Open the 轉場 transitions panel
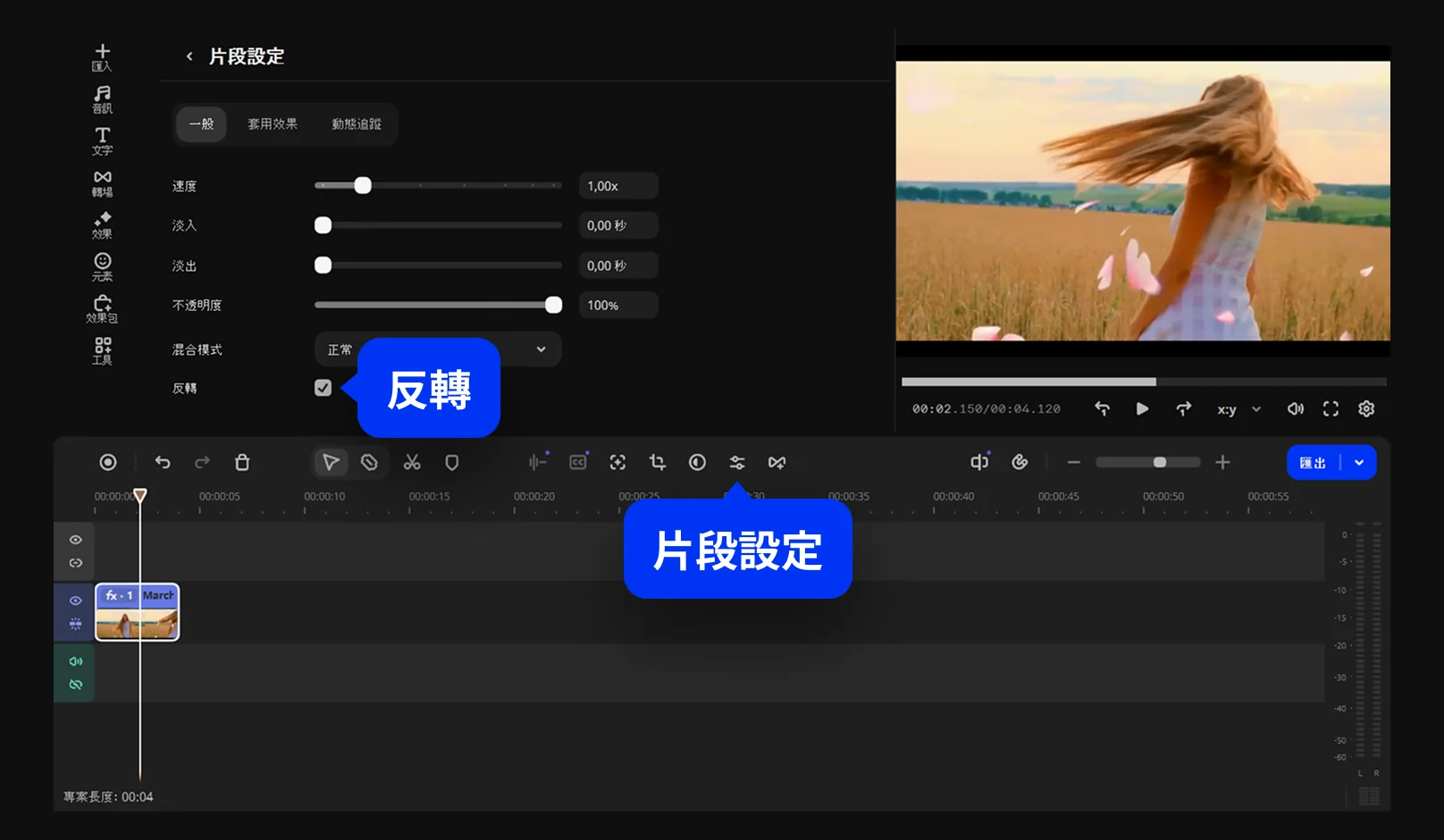The width and height of the screenshot is (1444, 840). (x=103, y=182)
